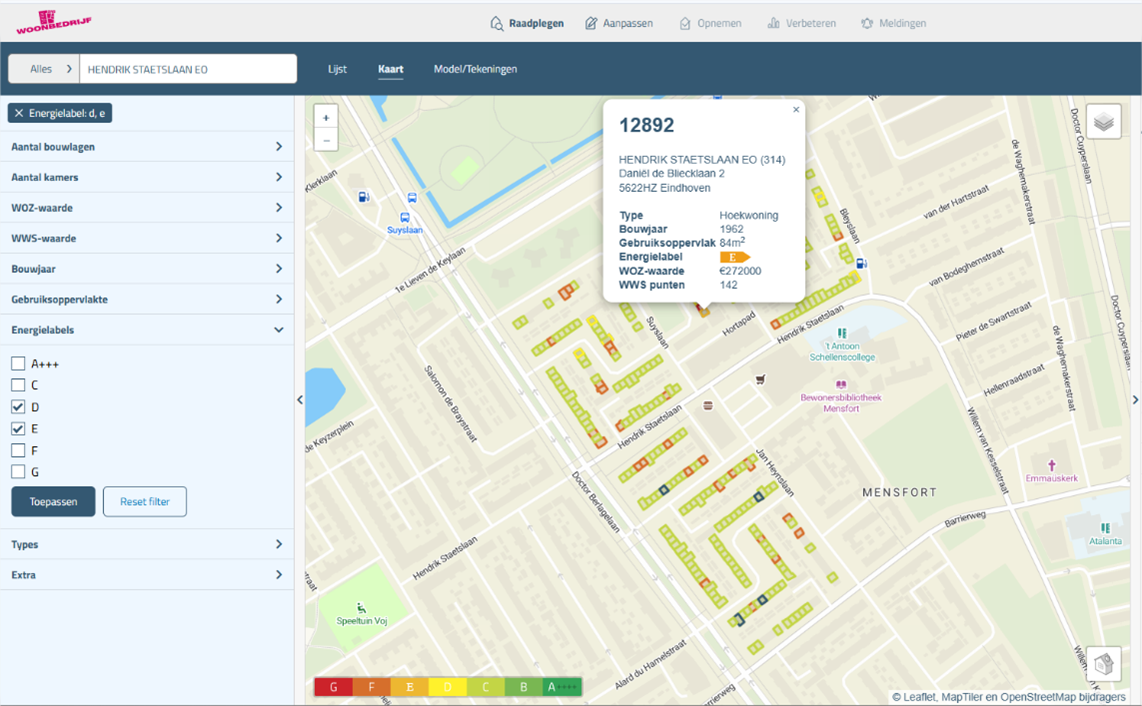Click the Reset filter button

point(145,502)
